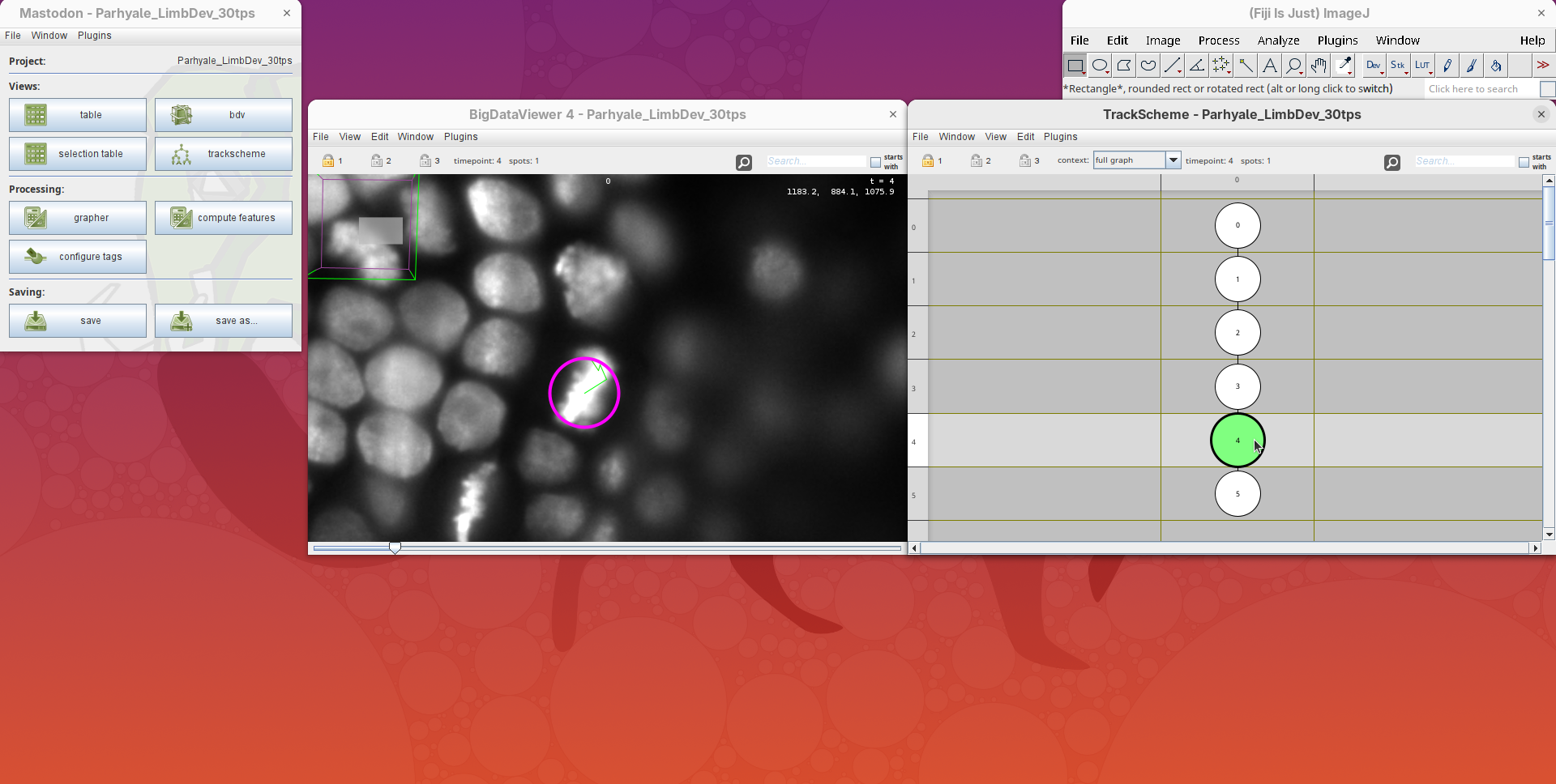Select the Color Picker dropper tool

click(x=1344, y=66)
